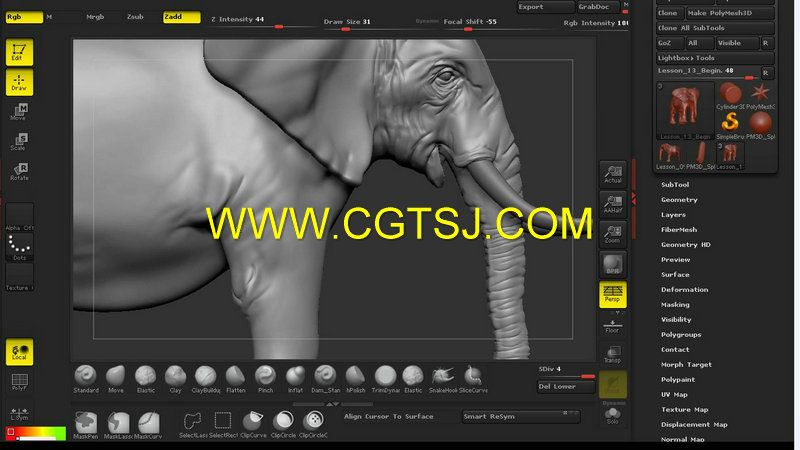Render with the BPR button
The height and width of the screenshot is (450, 800).
pyautogui.click(x=613, y=264)
